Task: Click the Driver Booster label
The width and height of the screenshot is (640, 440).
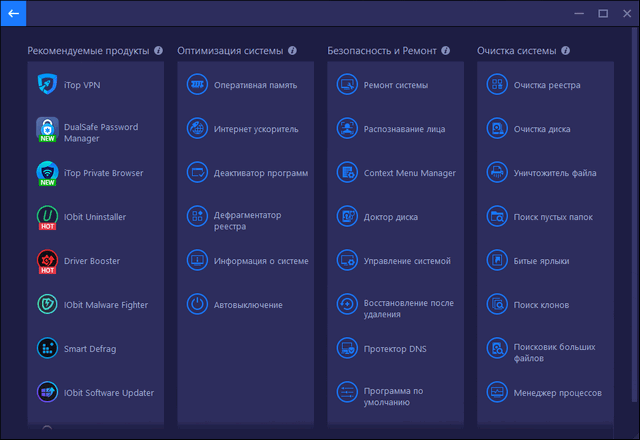Action: (92, 261)
